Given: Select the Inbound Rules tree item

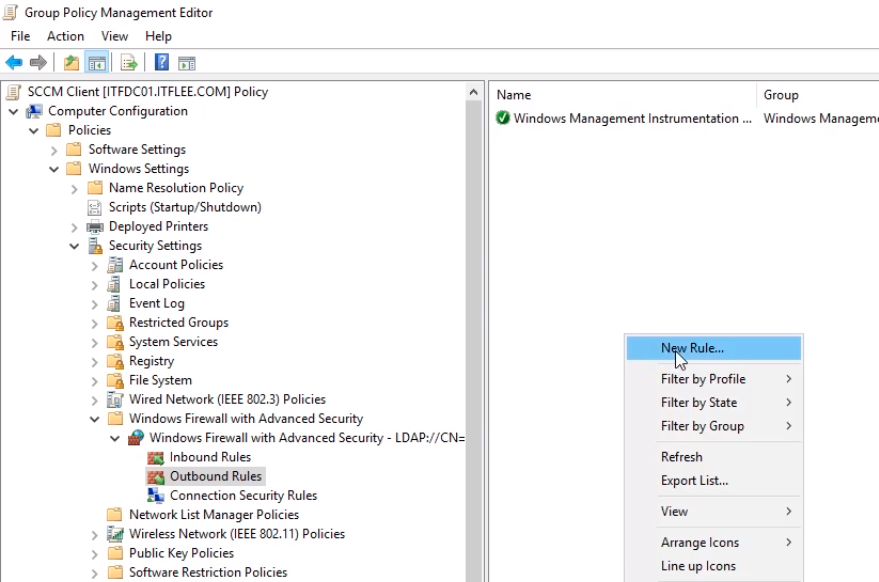Looking at the screenshot, I should 210,458.
